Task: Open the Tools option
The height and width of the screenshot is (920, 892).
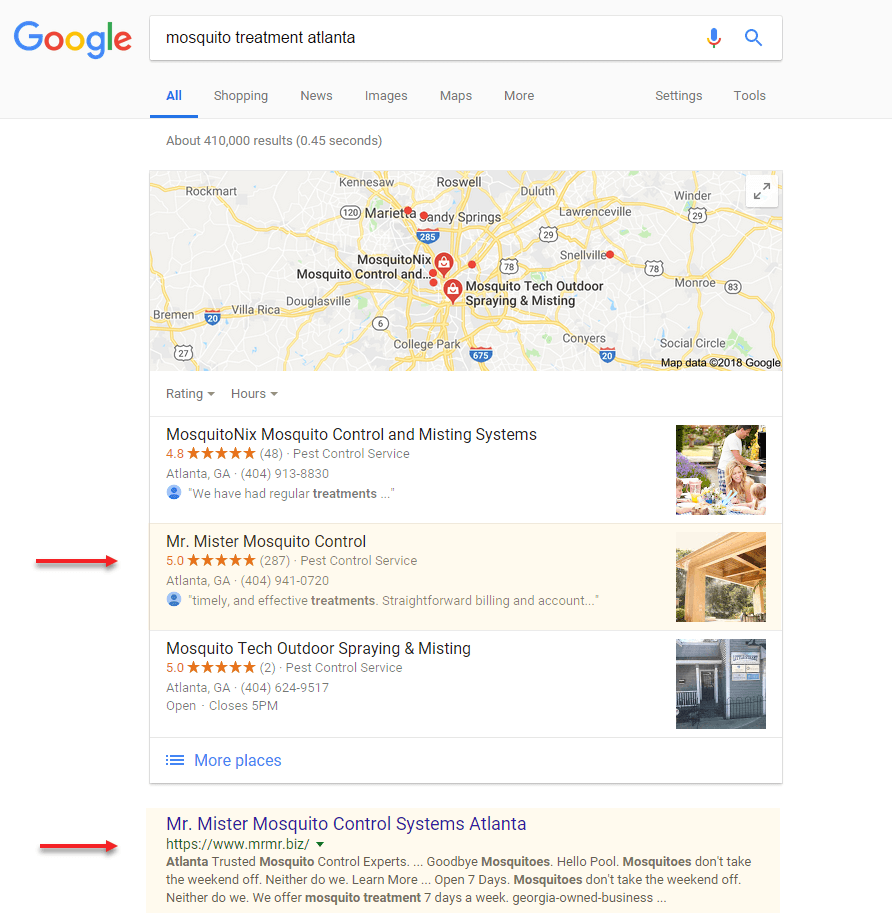Action: pos(749,96)
